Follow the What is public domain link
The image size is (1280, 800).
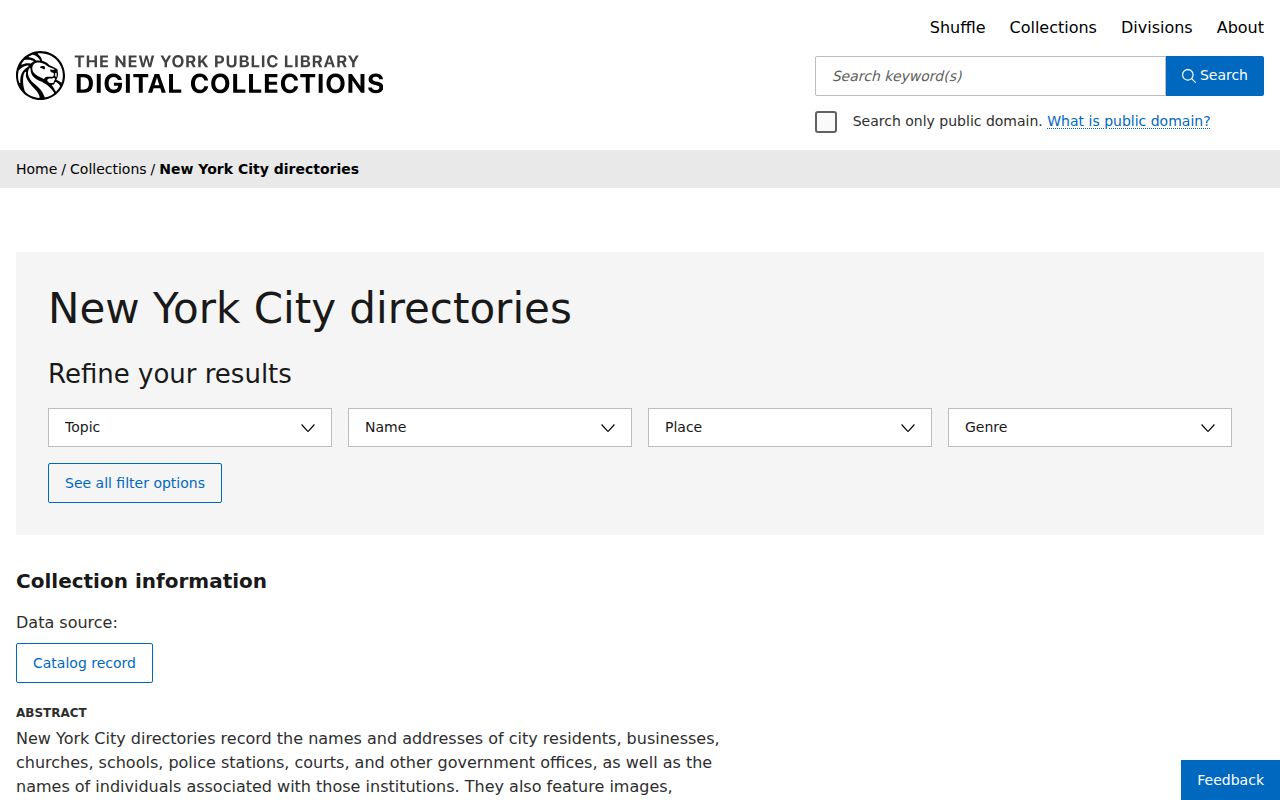(1128, 121)
